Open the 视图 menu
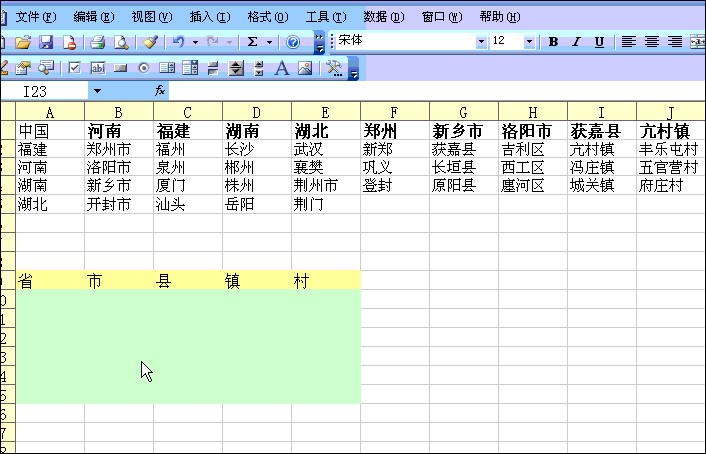706x454 pixels. click(152, 17)
